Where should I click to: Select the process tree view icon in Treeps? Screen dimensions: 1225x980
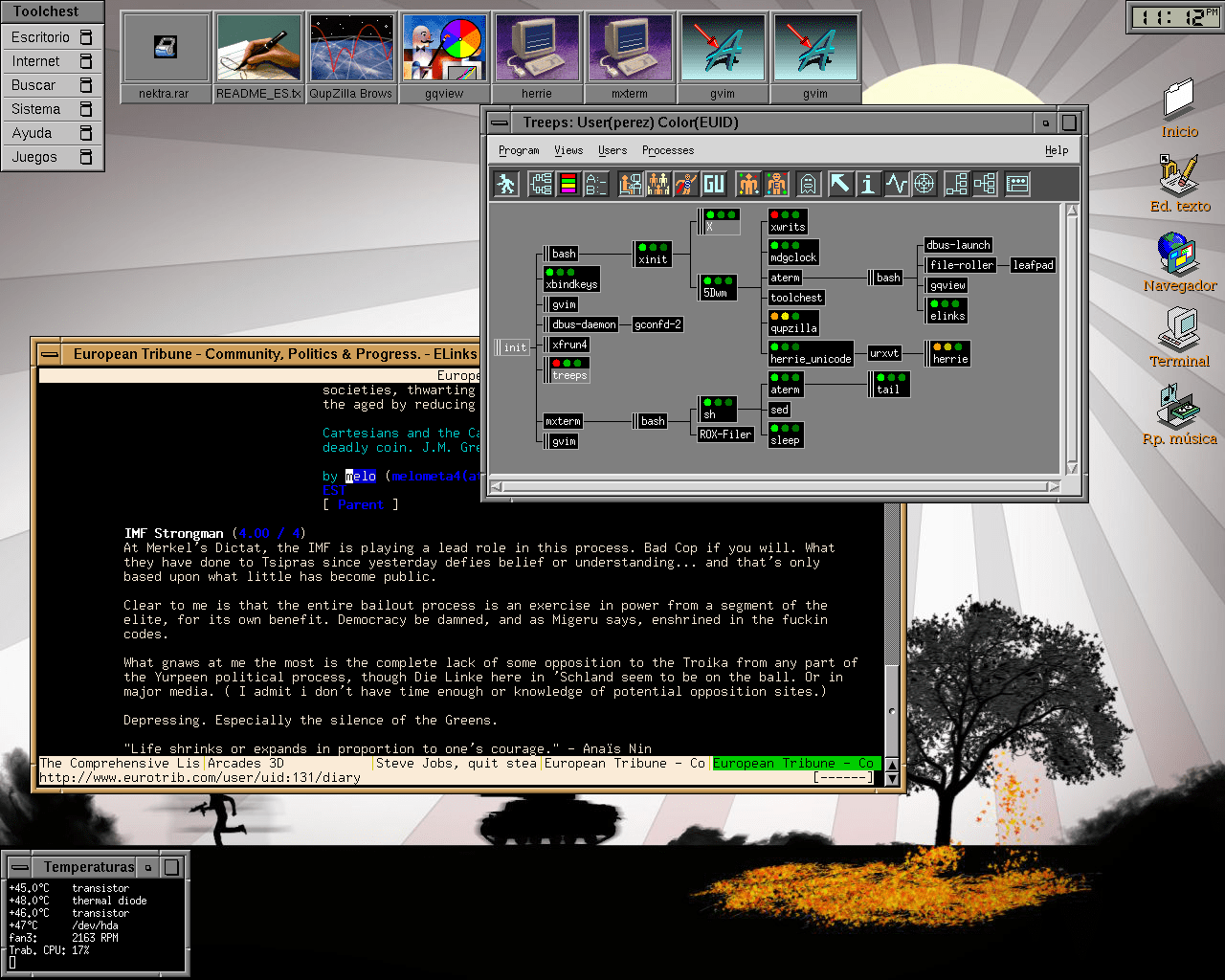coord(541,184)
